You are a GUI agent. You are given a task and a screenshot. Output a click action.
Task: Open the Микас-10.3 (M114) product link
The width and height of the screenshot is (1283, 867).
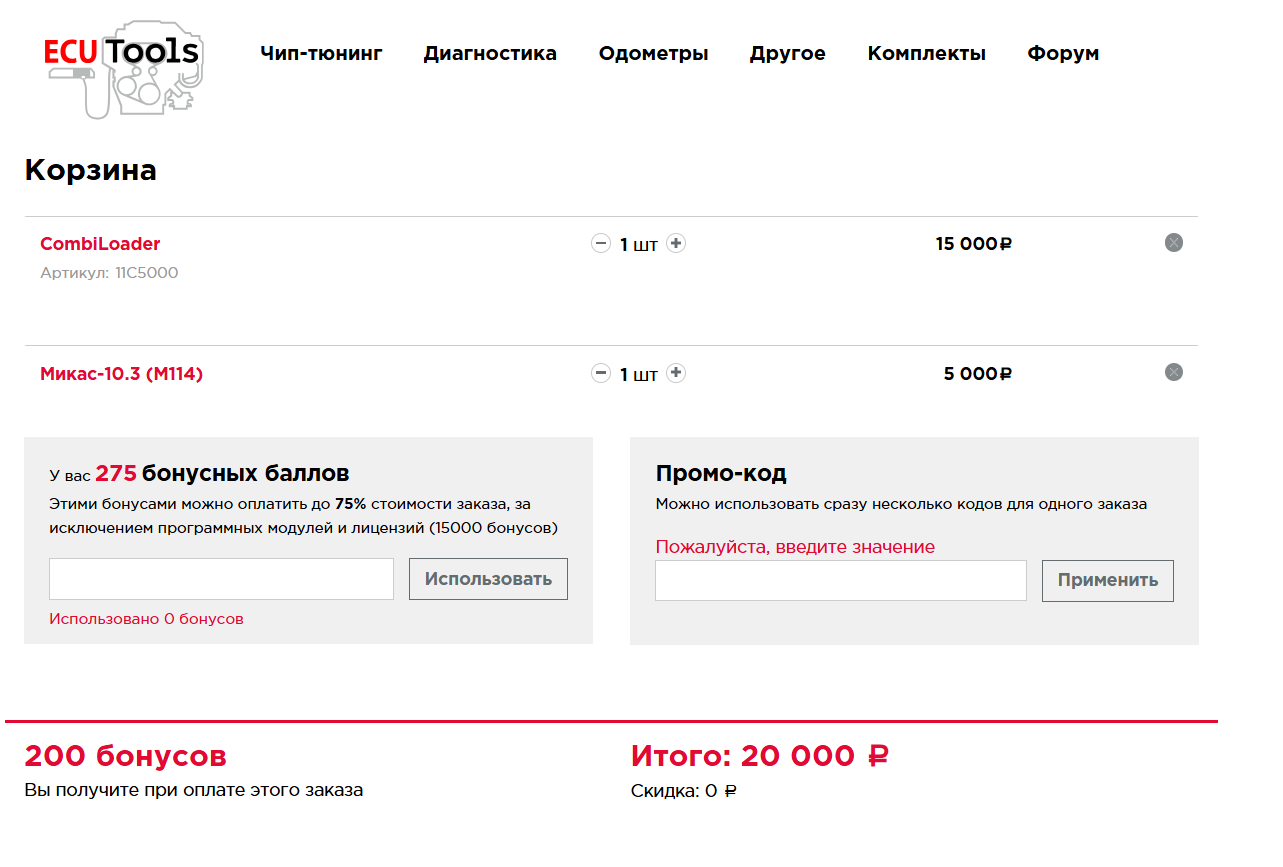[121, 374]
